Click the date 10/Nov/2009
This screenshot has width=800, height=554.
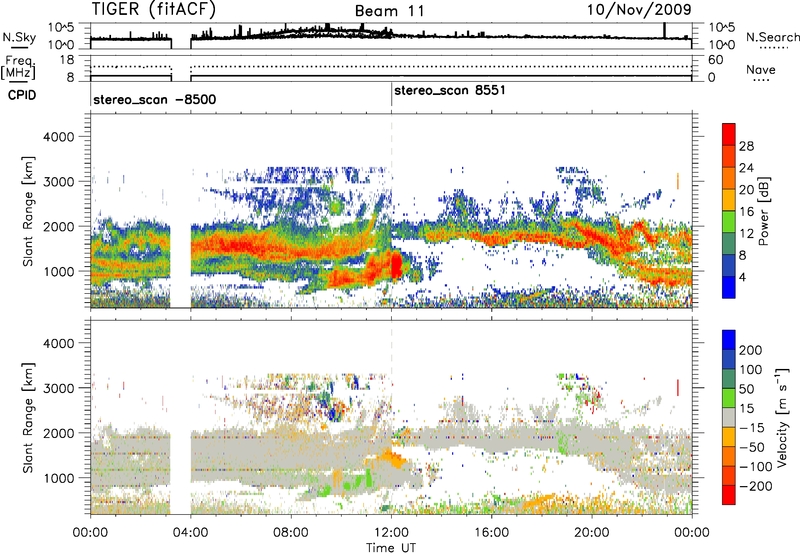(639, 9)
